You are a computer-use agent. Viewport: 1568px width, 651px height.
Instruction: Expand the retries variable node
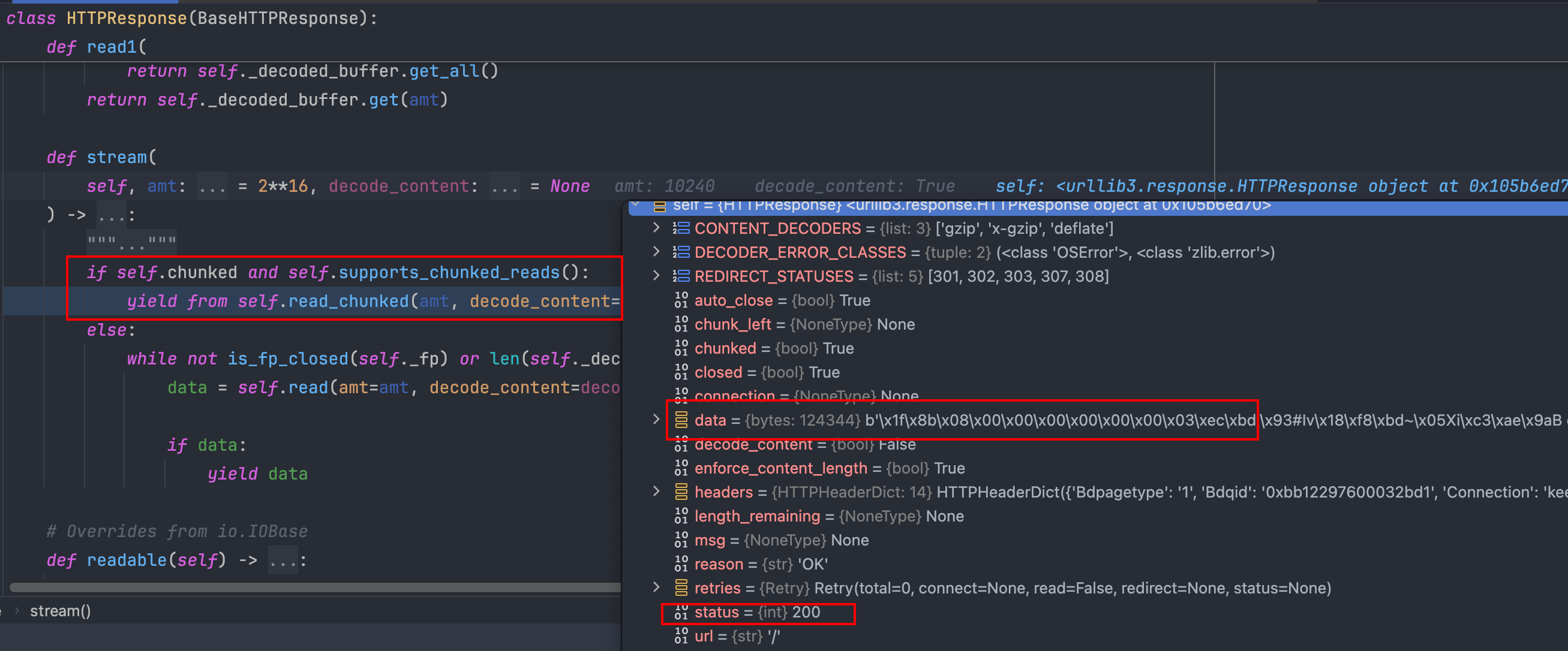click(x=656, y=587)
